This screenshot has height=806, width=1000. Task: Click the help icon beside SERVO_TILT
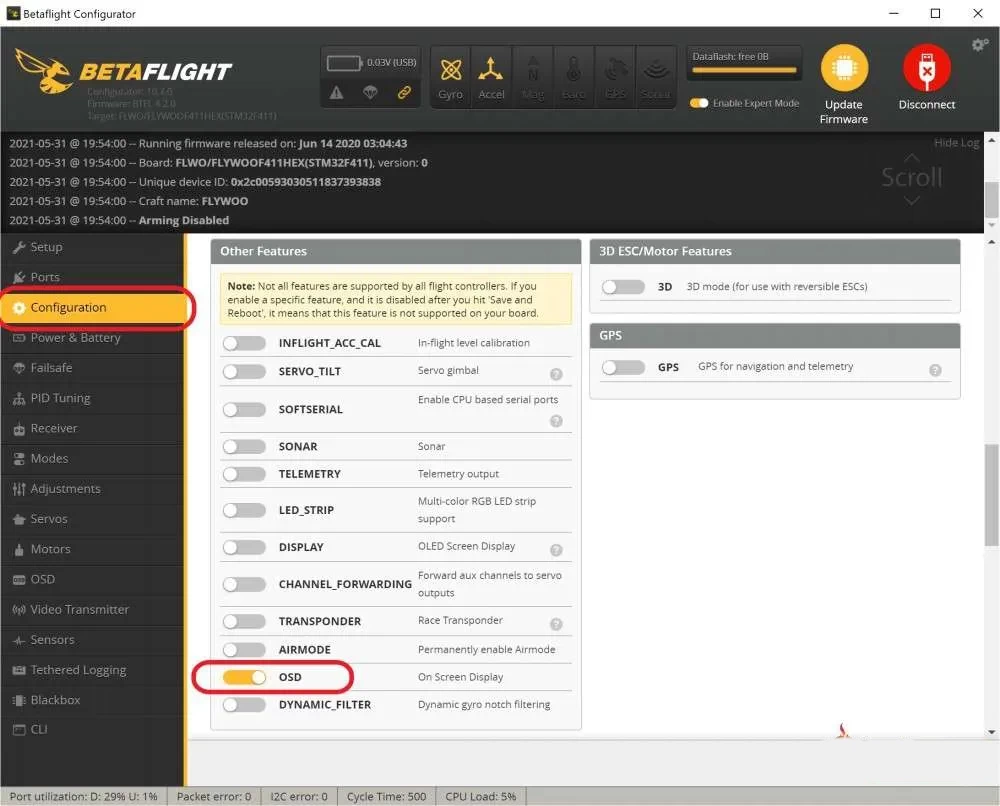(556, 374)
